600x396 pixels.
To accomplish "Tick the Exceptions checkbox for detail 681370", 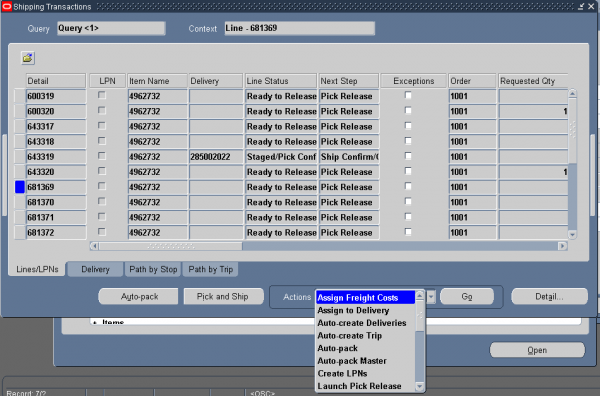I will pyautogui.click(x=408, y=202).
